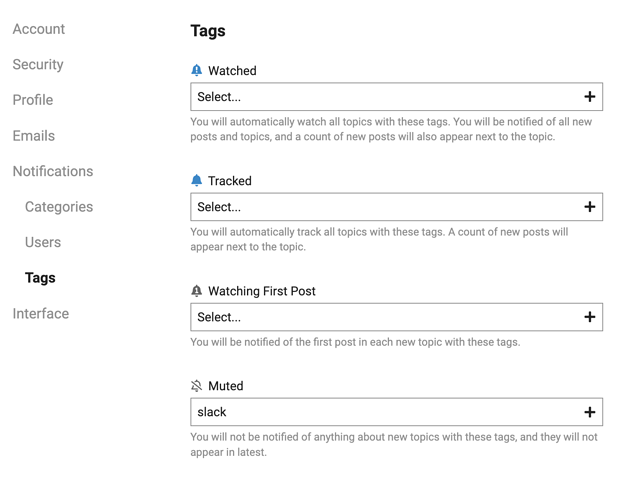Viewport: 637px width, 500px height.
Task: Navigate to the Interface section
Action: [x=41, y=314]
